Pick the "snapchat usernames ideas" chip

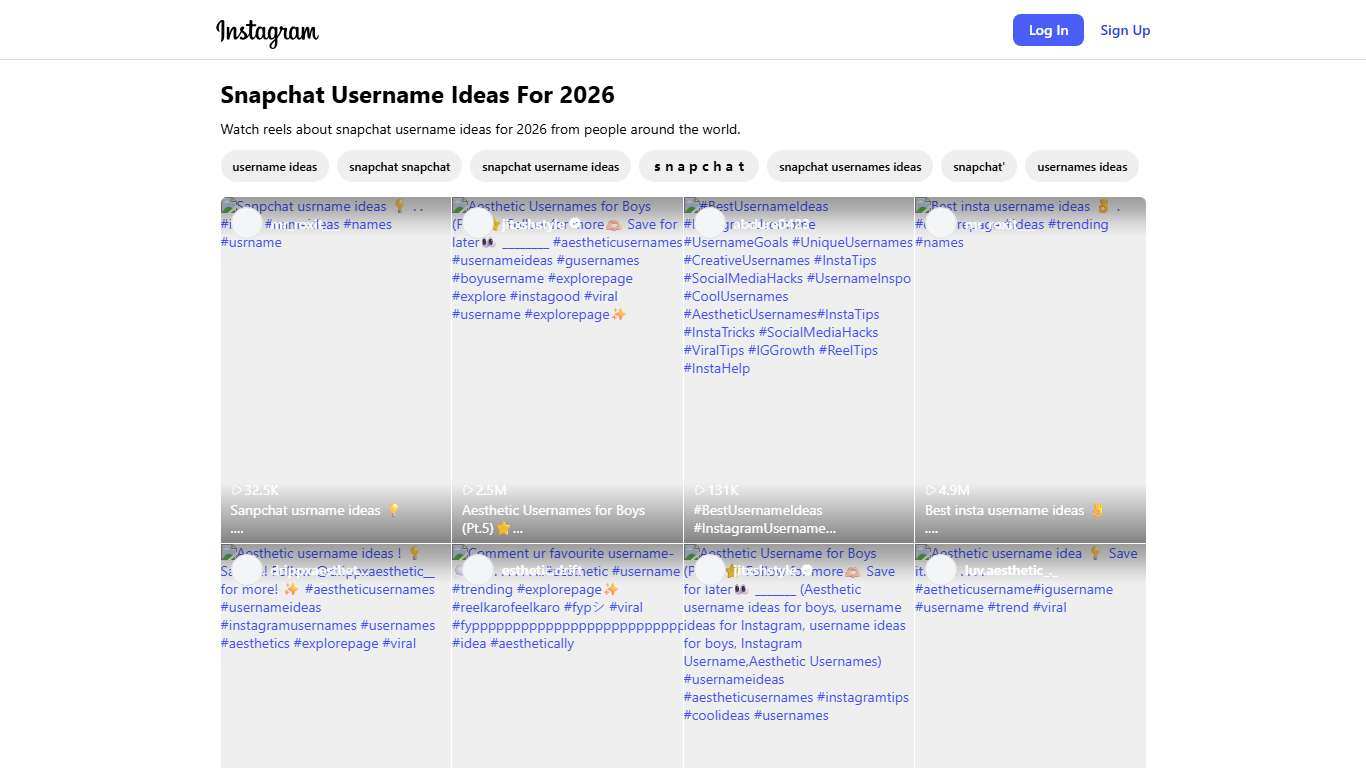pyautogui.click(x=850, y=167)
